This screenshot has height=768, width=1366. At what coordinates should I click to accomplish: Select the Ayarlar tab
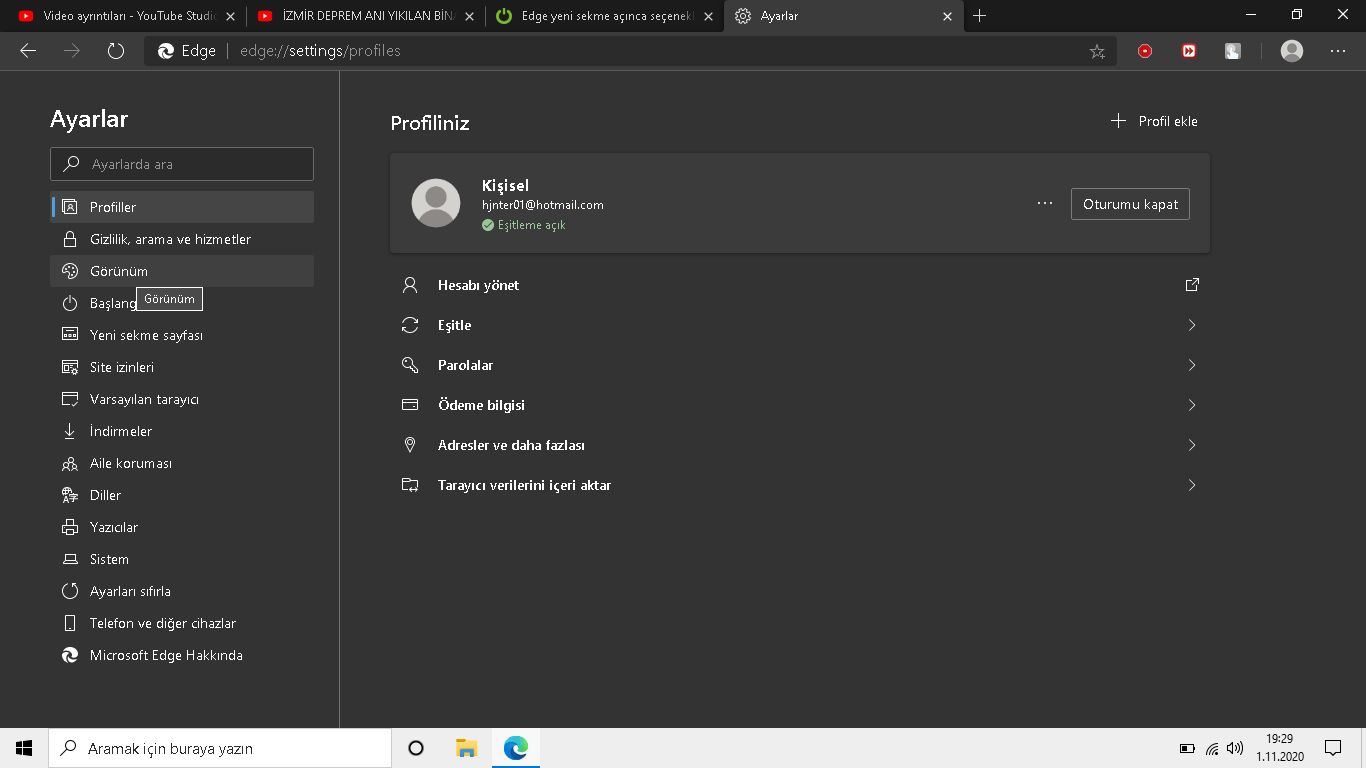843,16
